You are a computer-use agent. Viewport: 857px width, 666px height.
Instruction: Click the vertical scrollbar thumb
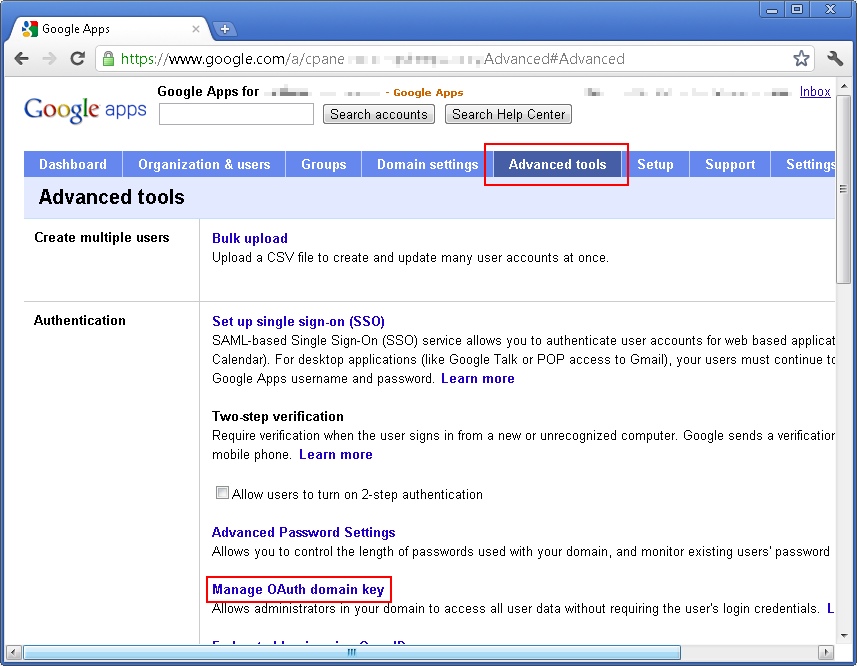pos(843,189)
